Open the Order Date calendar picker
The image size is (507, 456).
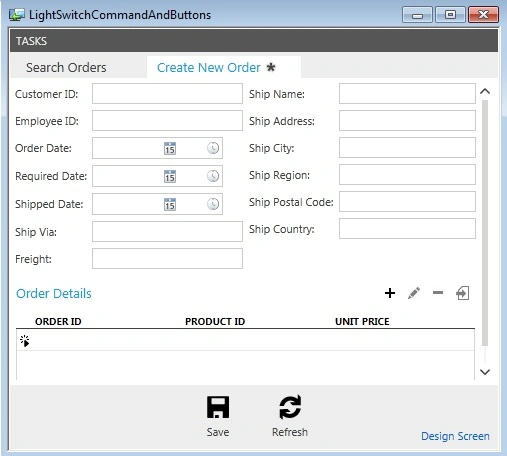pyautogui.click(x=170, y=148)
